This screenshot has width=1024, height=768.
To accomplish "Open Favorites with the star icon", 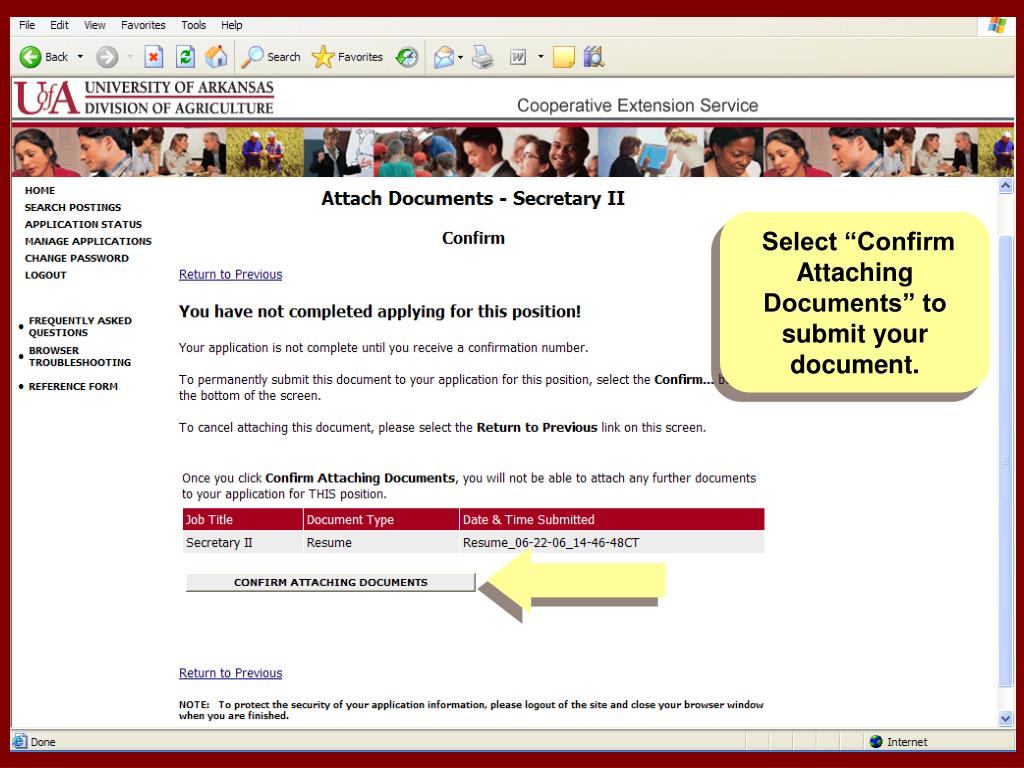I will tap(347, 57).
